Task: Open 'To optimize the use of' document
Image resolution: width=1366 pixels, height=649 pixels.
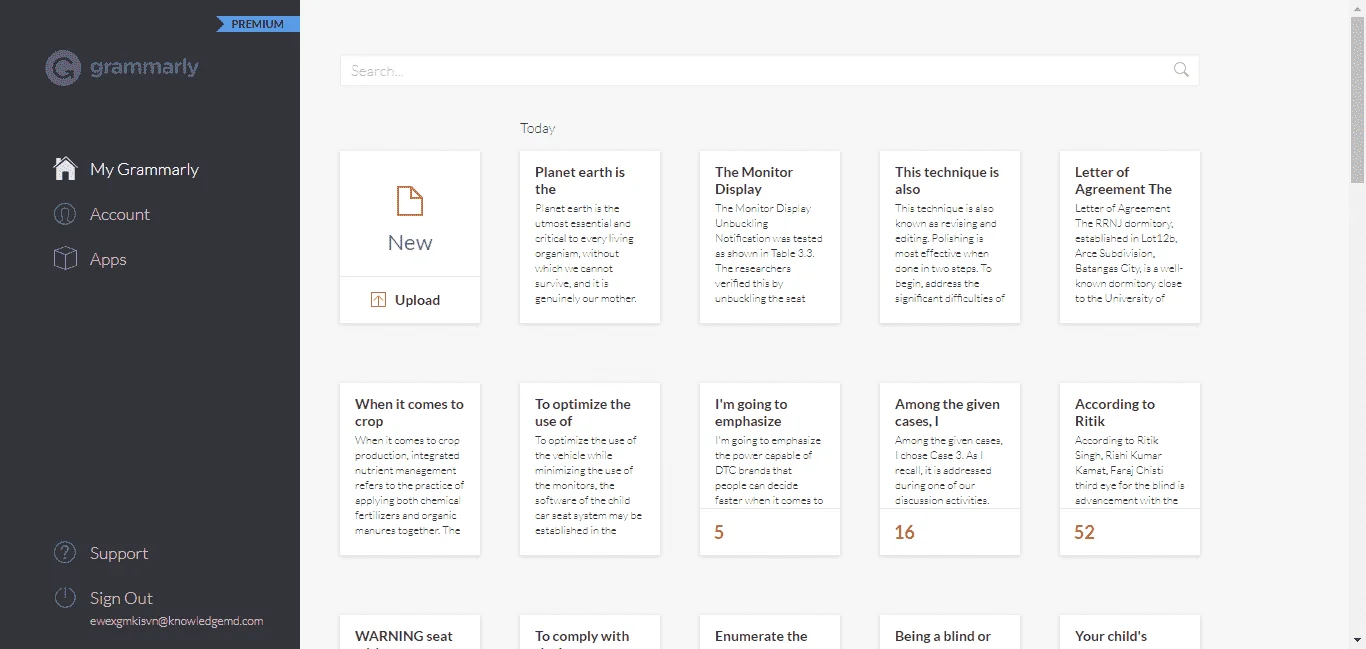Action: click(x=590, y=469)
